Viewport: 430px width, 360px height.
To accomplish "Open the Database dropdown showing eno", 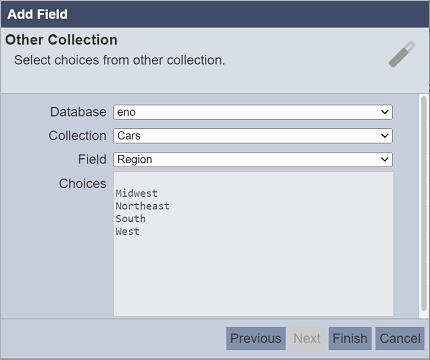I will (x=253, y=112).
